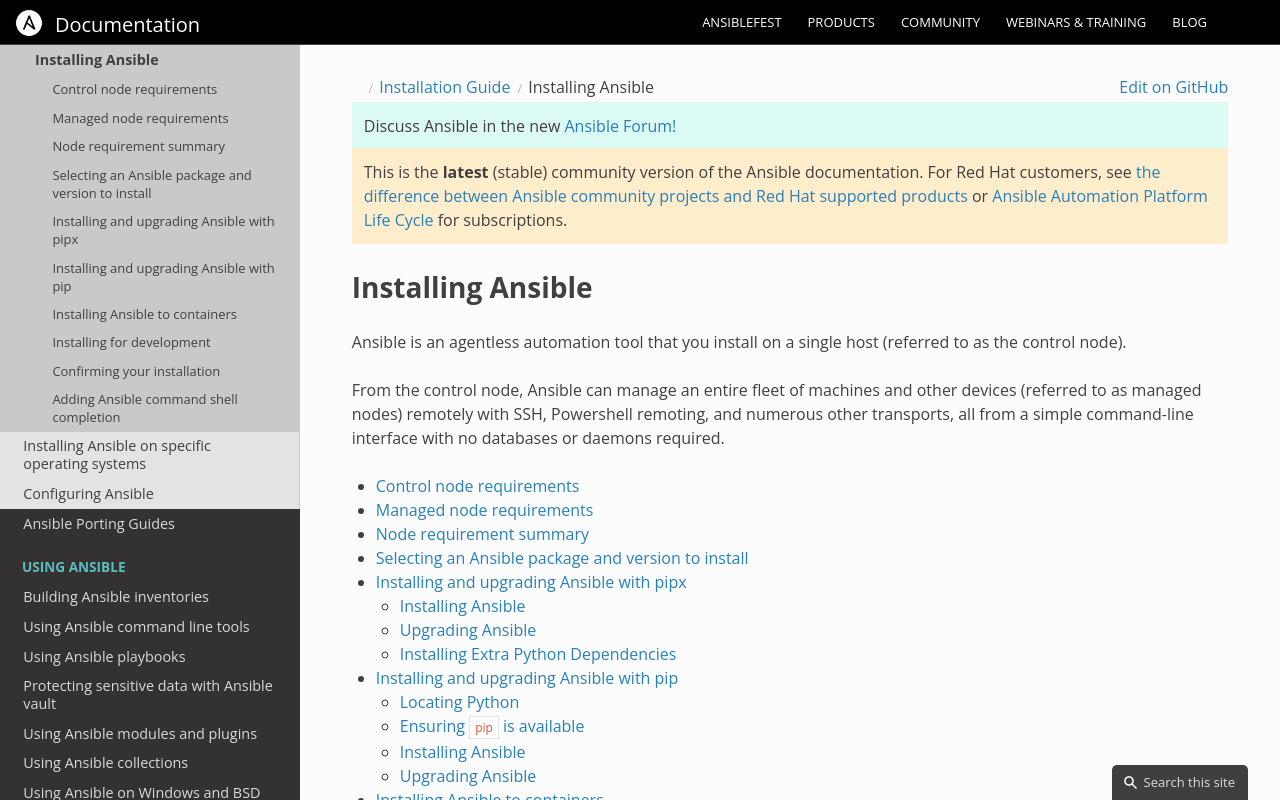Click the Ansible logo icon
Viewport: 1280px width, 800px height.
tap(29, 23)
